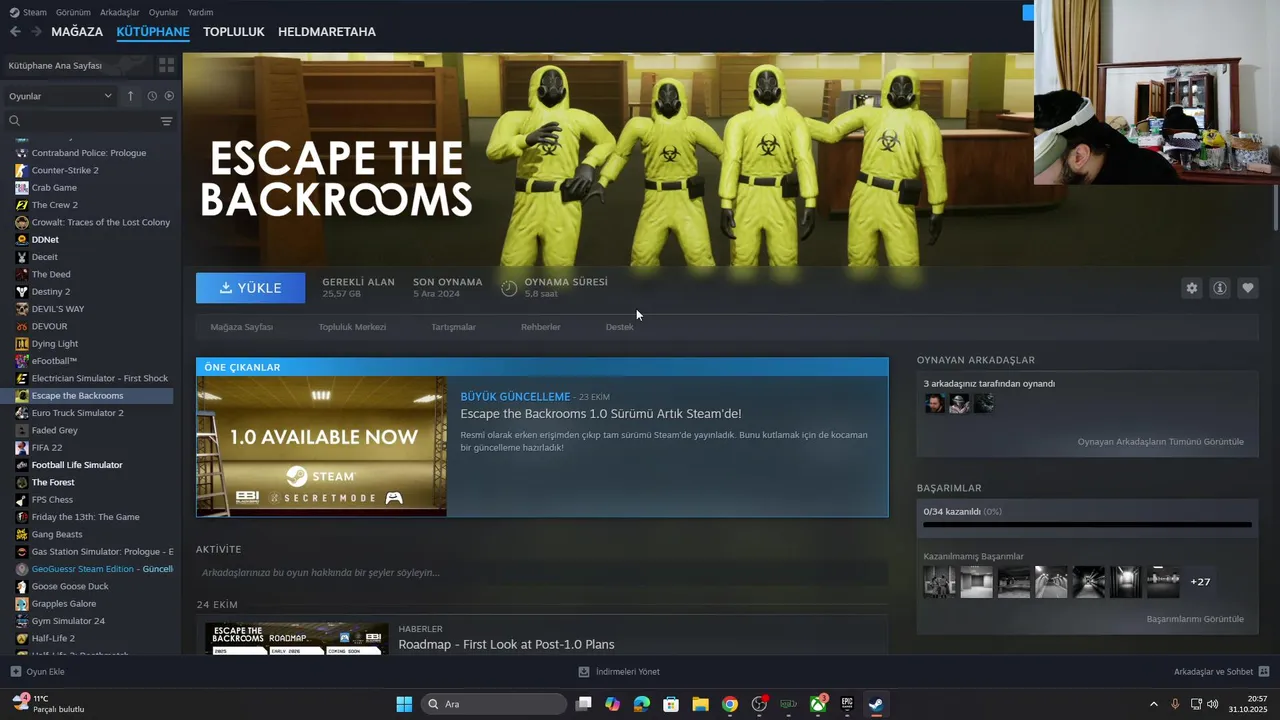This screenshot has height=720, width=1280.
Task: Toggle recent activity clock sort icon
Action: (x=152, y=96)
